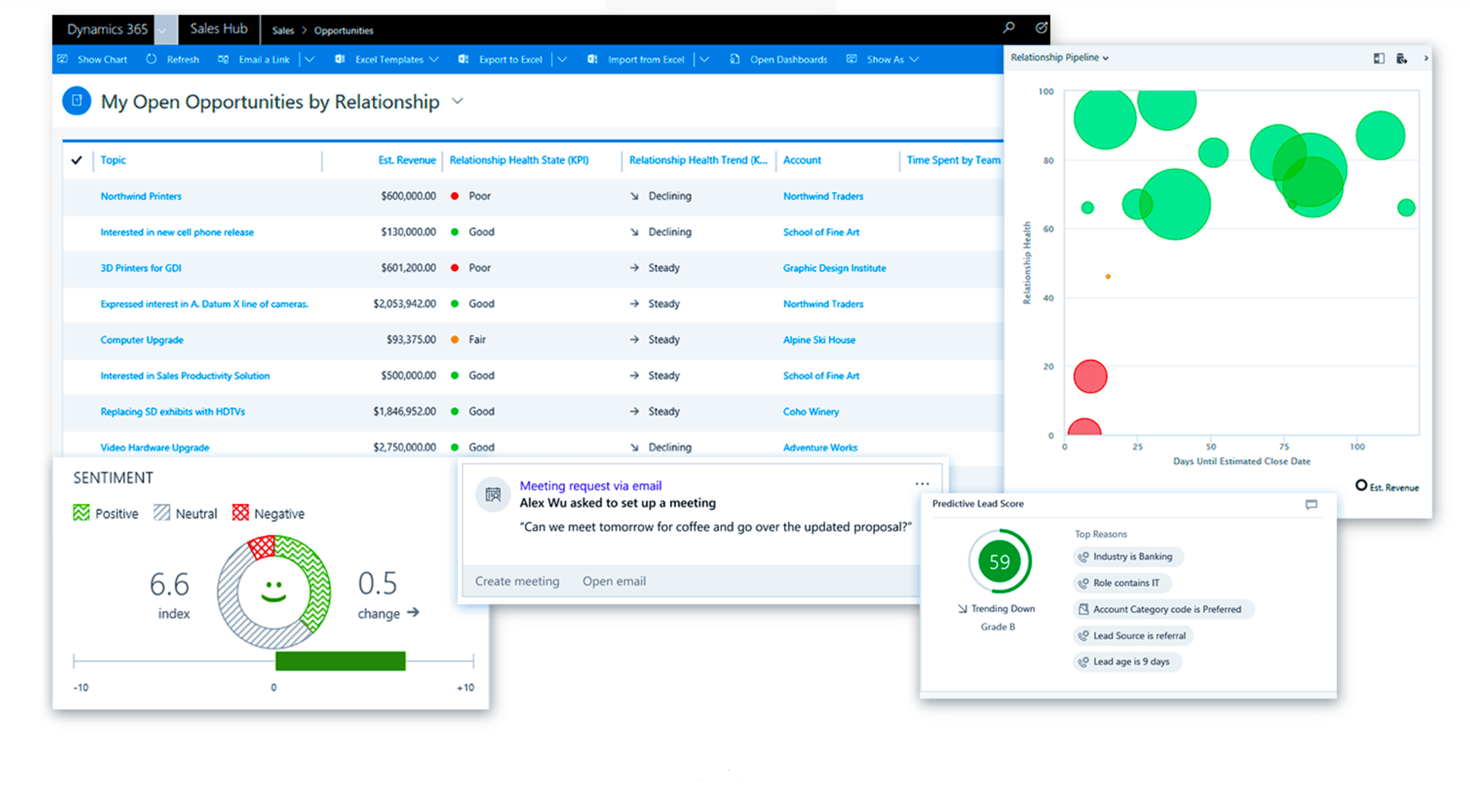Click the Import from Excel icon

pos(592,59)
